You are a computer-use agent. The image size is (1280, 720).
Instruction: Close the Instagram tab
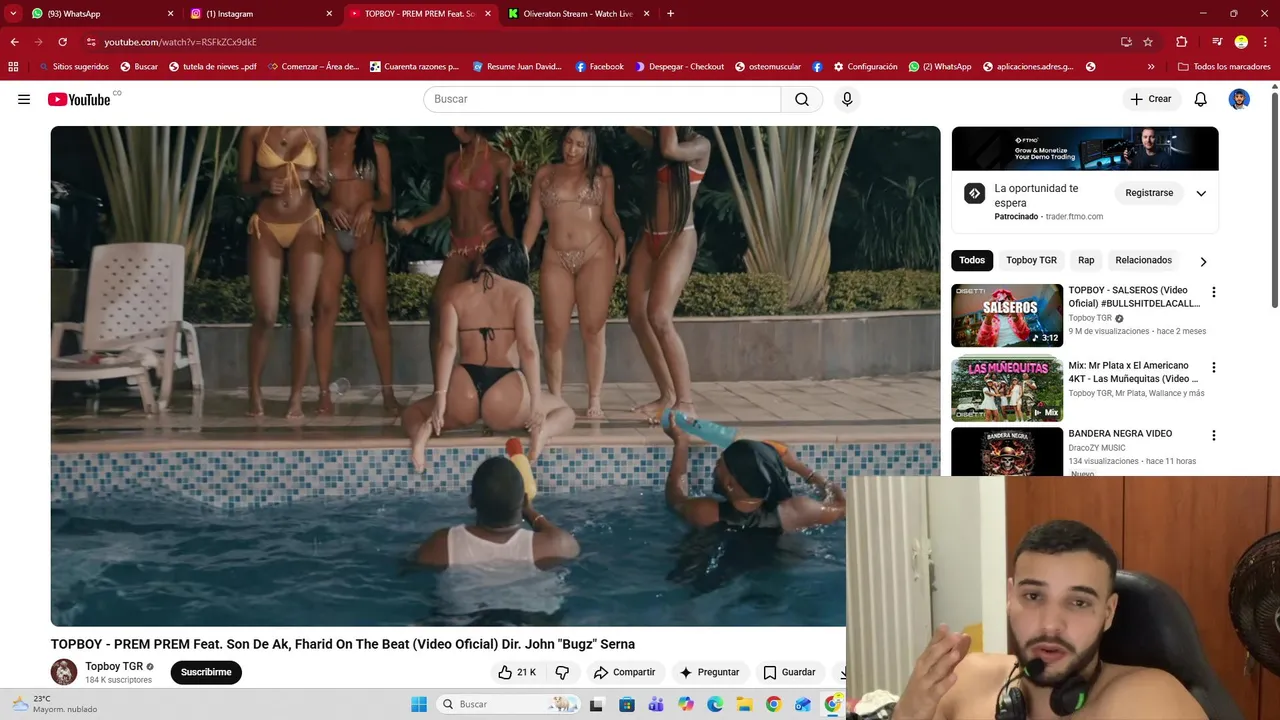(x=329, y=14)
